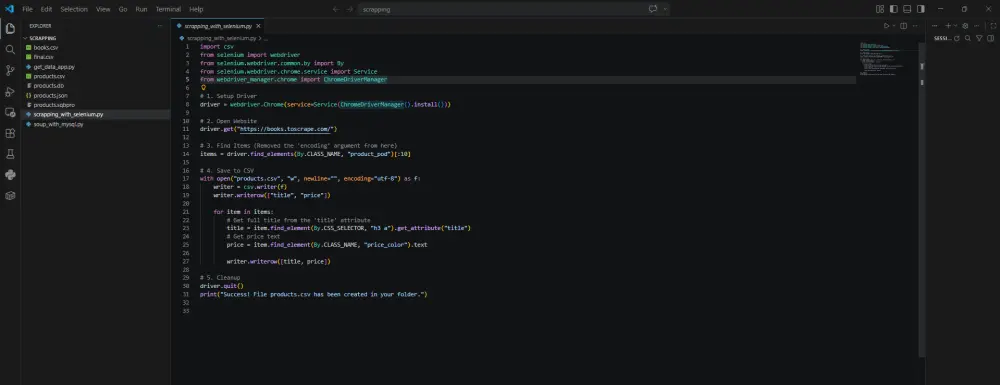Open books.csv in Explorer
This screenshot has height=385, width=1000.
click(46, 47)
